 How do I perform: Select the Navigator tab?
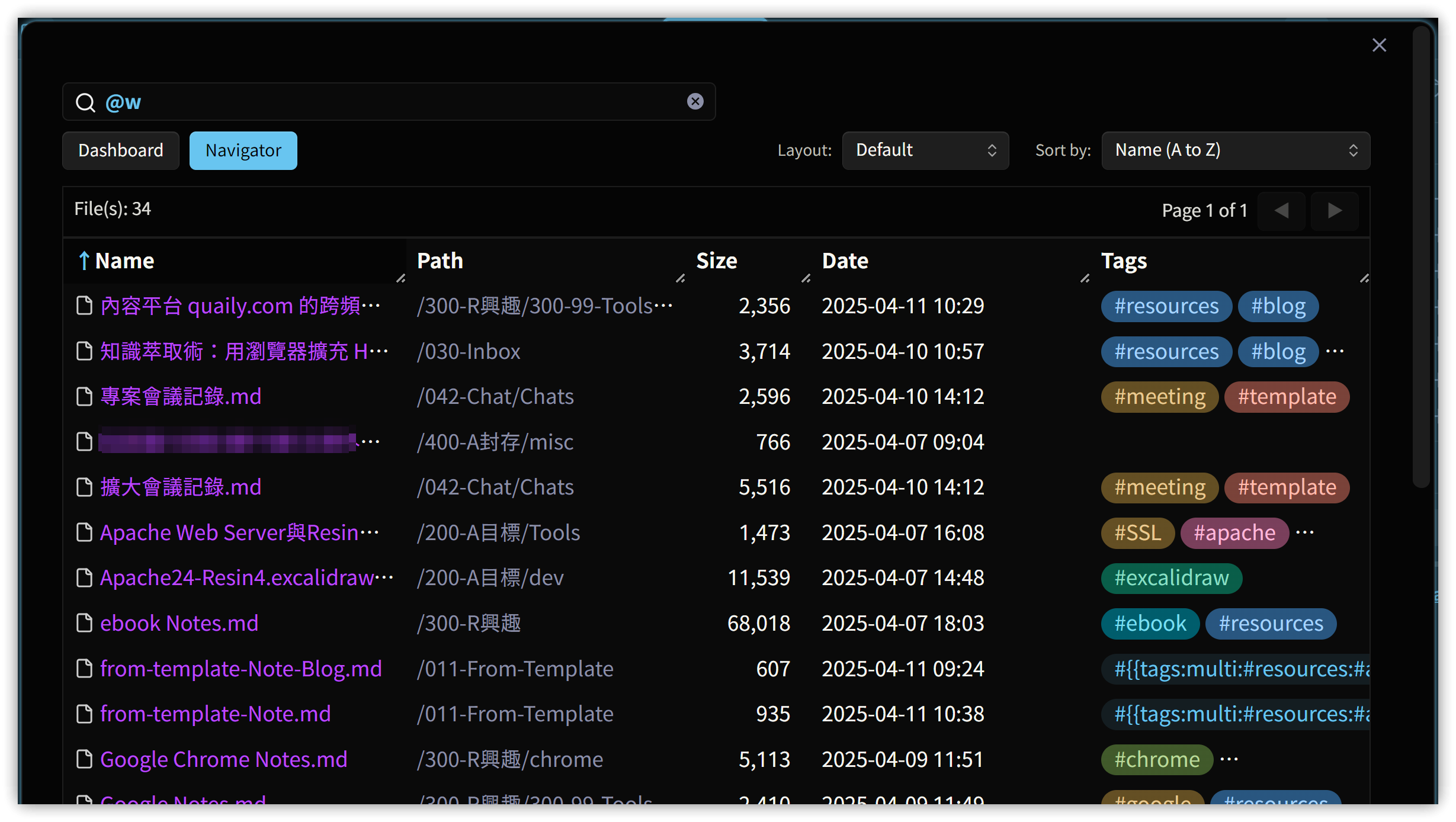243,150
